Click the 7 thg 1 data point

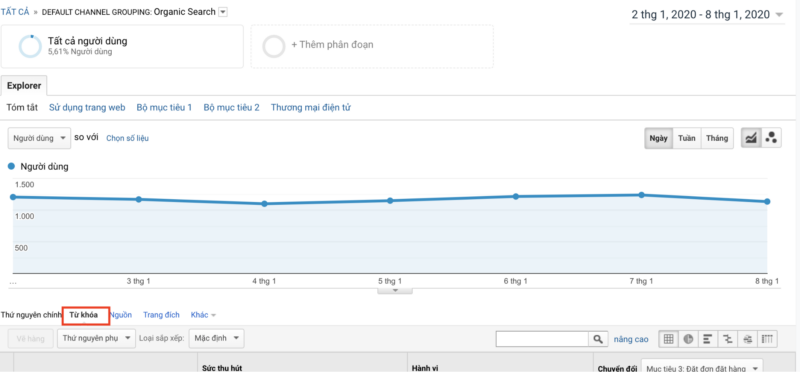(641, 195)
